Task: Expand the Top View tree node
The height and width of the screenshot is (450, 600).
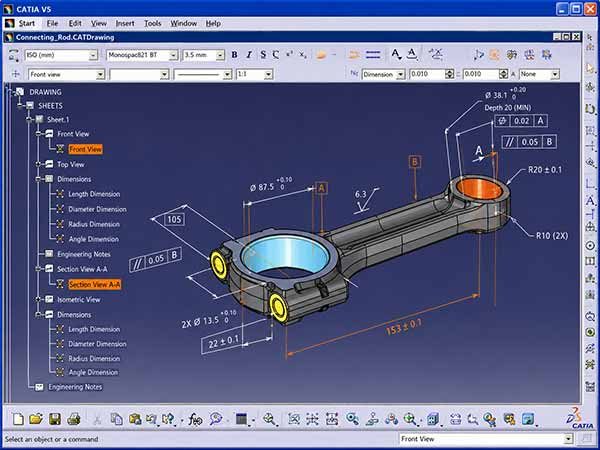Action: point(39,164)
